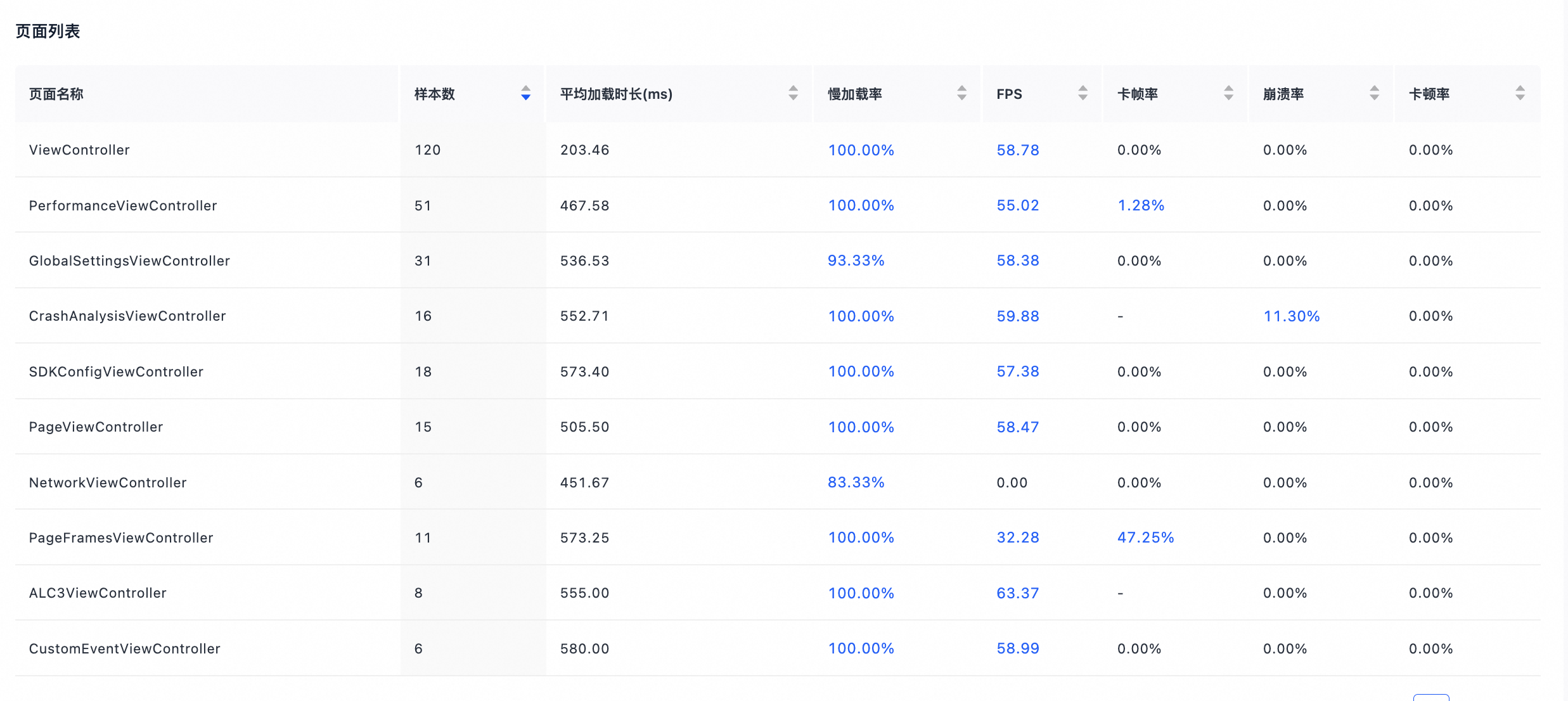Select GlobalSettingsViewController page name

(x=129, y=260)
